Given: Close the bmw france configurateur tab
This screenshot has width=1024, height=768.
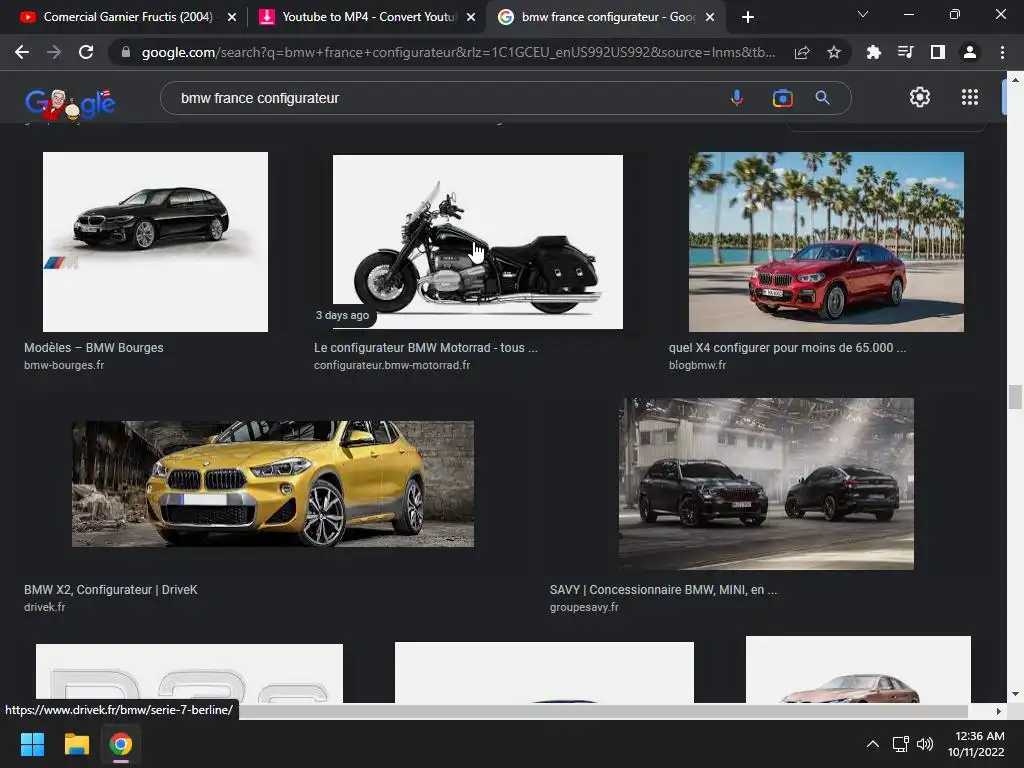Looking at the screenshot, I should pyautogui.click(x=710, y=17).
